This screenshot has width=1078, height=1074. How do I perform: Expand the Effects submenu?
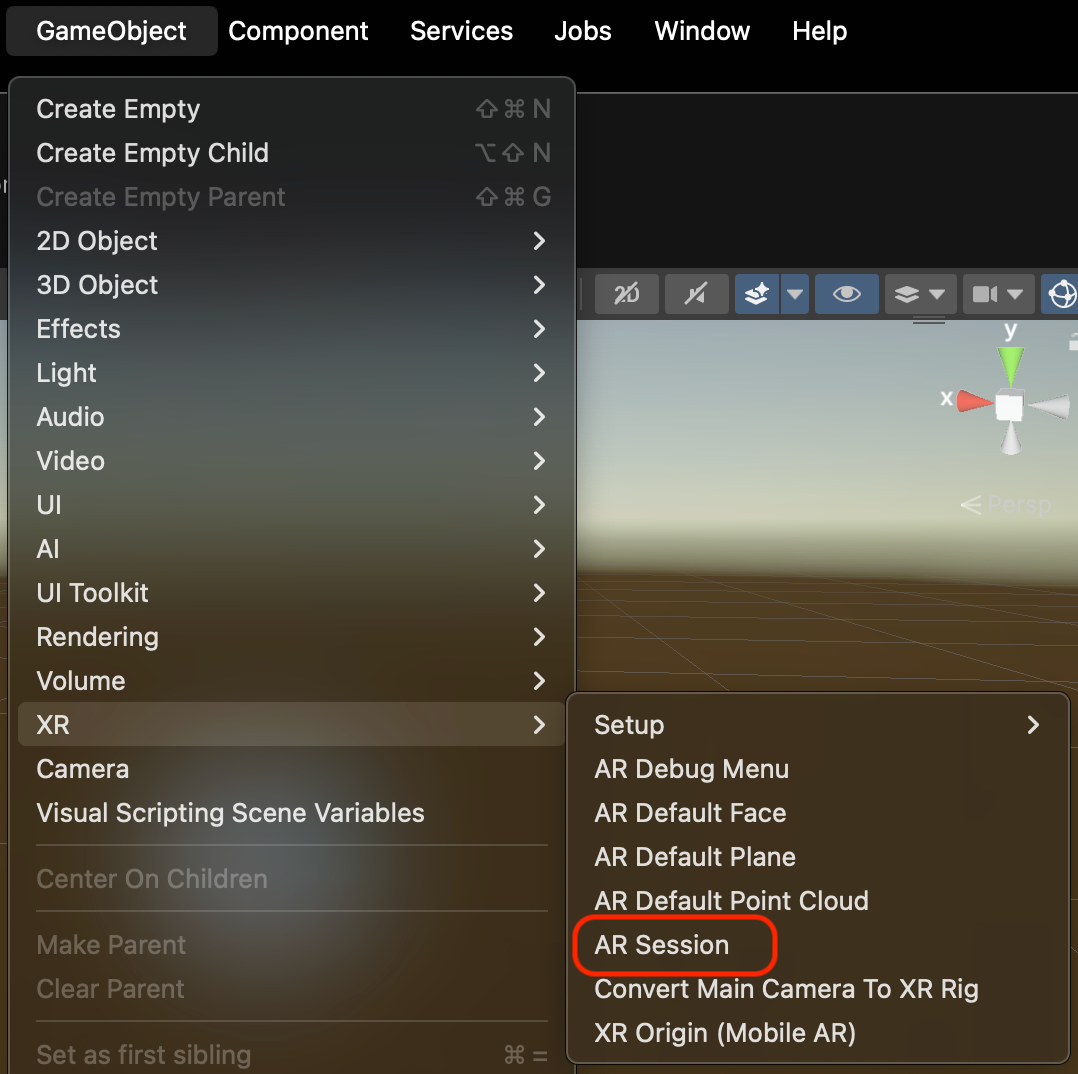(292, 329)
